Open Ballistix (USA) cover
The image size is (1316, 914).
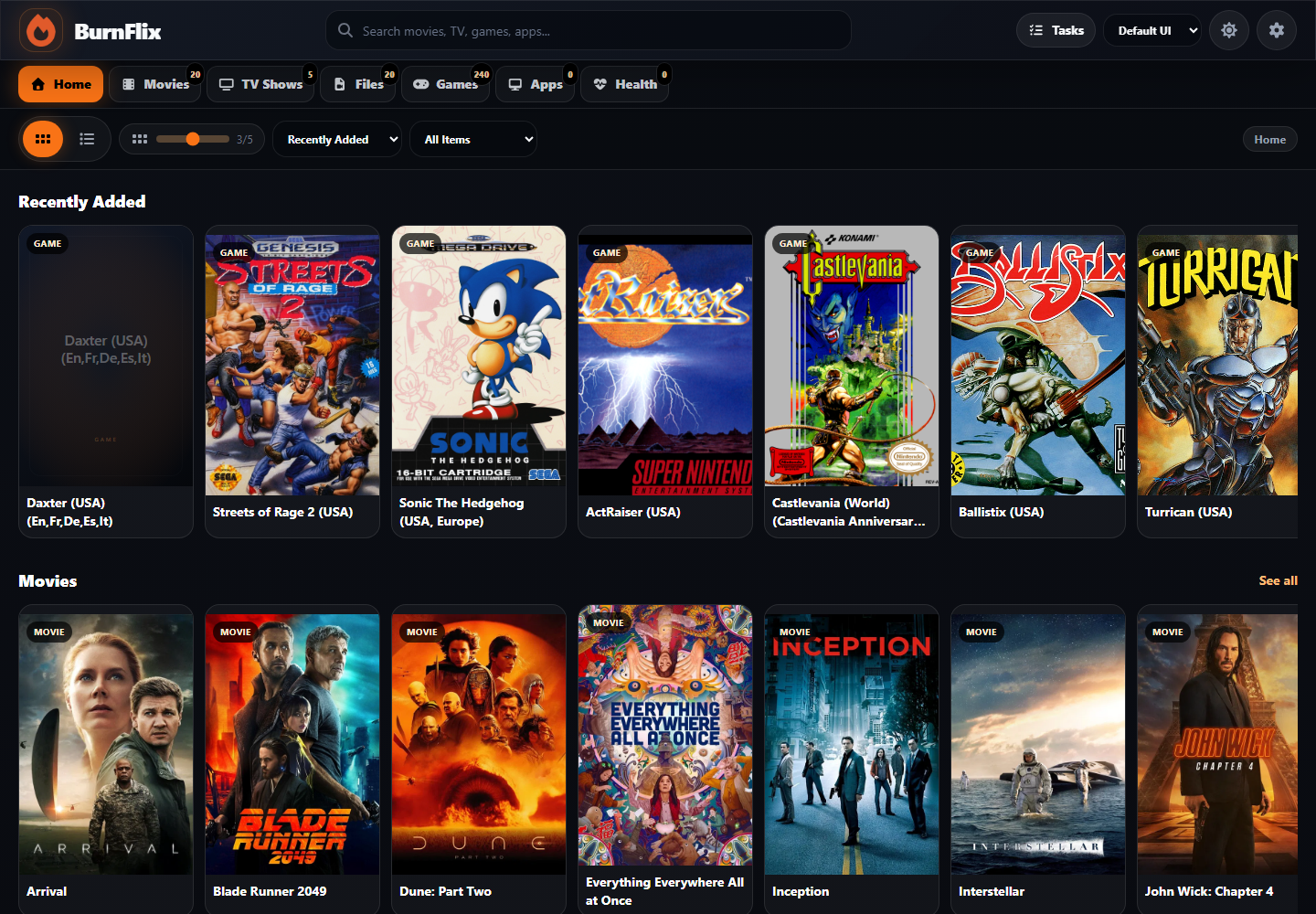coord(1038,365)
